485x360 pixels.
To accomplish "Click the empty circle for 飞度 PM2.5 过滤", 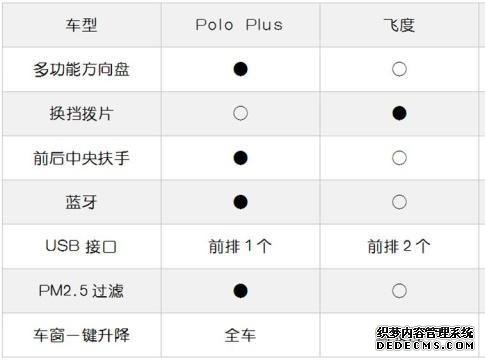I will pyautogui.click(x=399, y=291).
